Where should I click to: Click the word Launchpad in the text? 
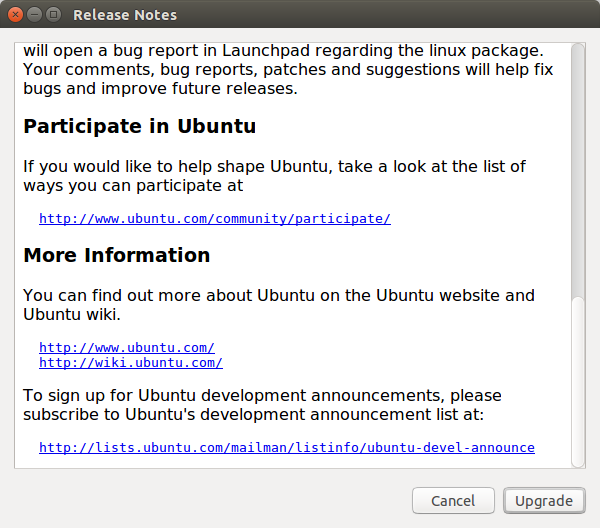tap(266, 51)
